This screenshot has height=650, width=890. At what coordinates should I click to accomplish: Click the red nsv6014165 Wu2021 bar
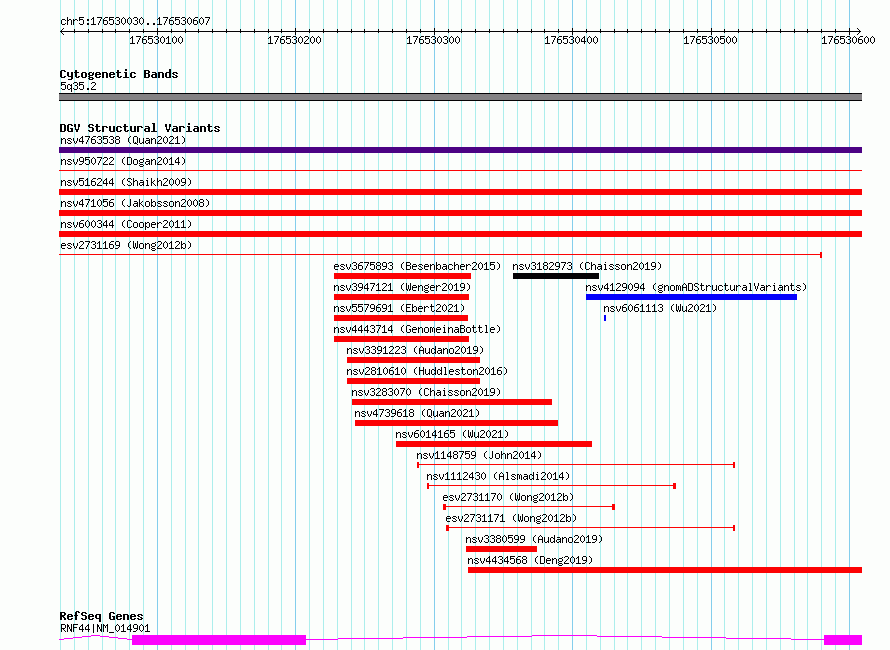pos(494,444)
